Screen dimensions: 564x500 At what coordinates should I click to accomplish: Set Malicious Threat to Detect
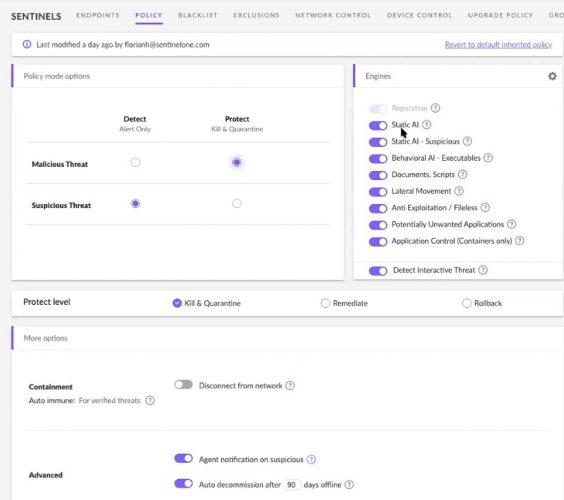click(135, 162)
